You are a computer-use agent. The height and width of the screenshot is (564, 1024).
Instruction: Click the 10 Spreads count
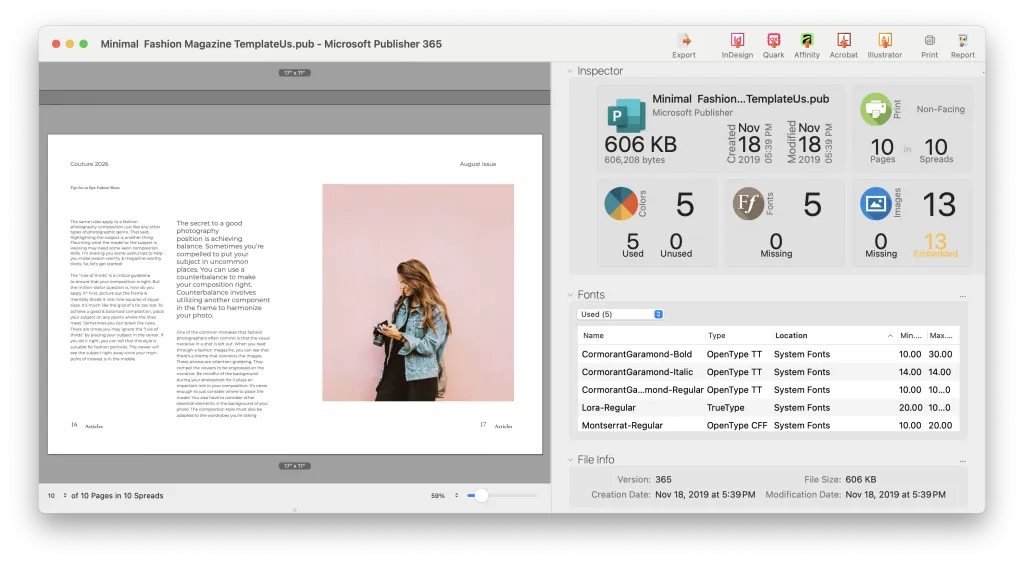point(936,151)
